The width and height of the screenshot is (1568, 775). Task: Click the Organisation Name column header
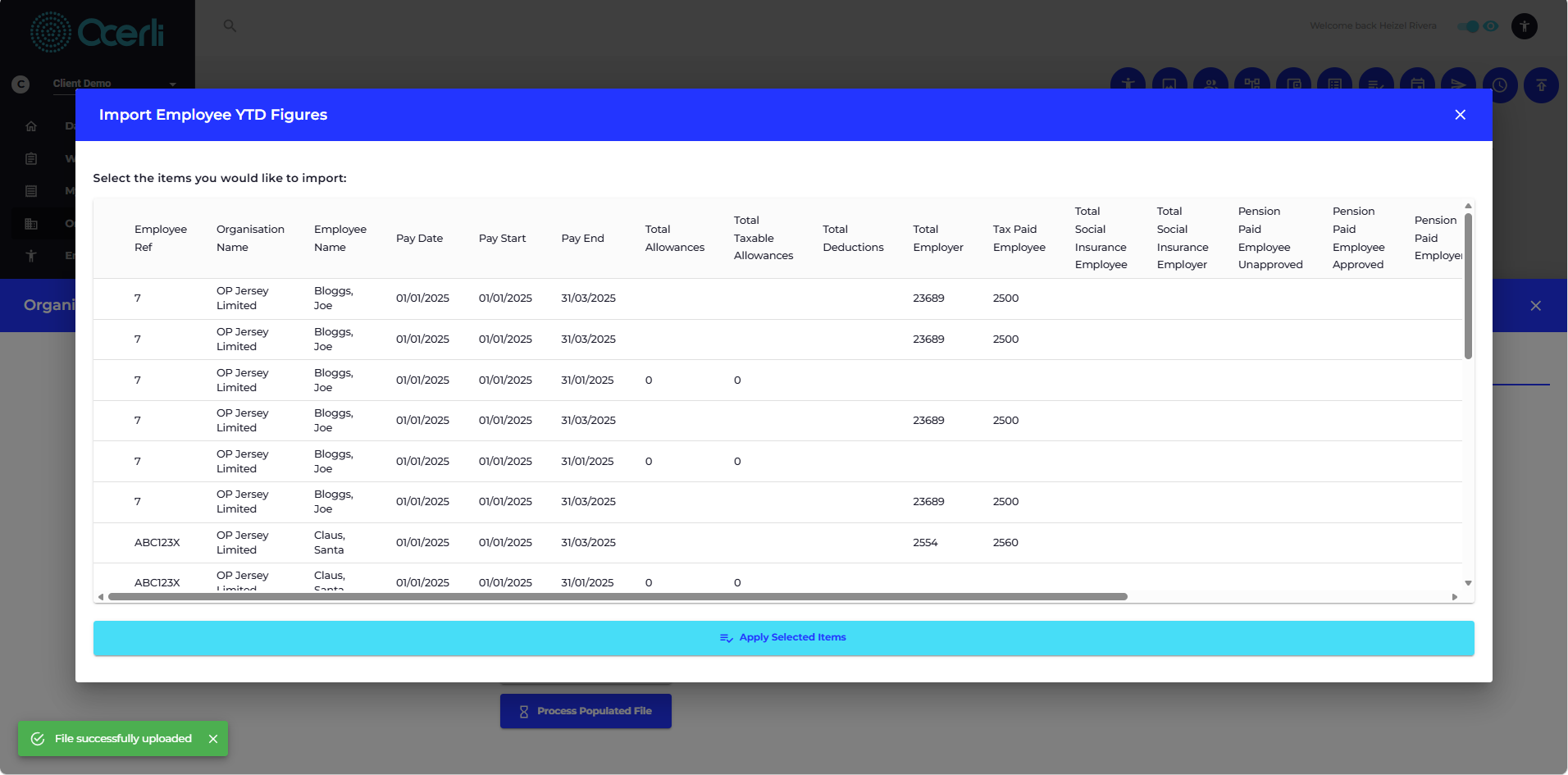point(250,239)
